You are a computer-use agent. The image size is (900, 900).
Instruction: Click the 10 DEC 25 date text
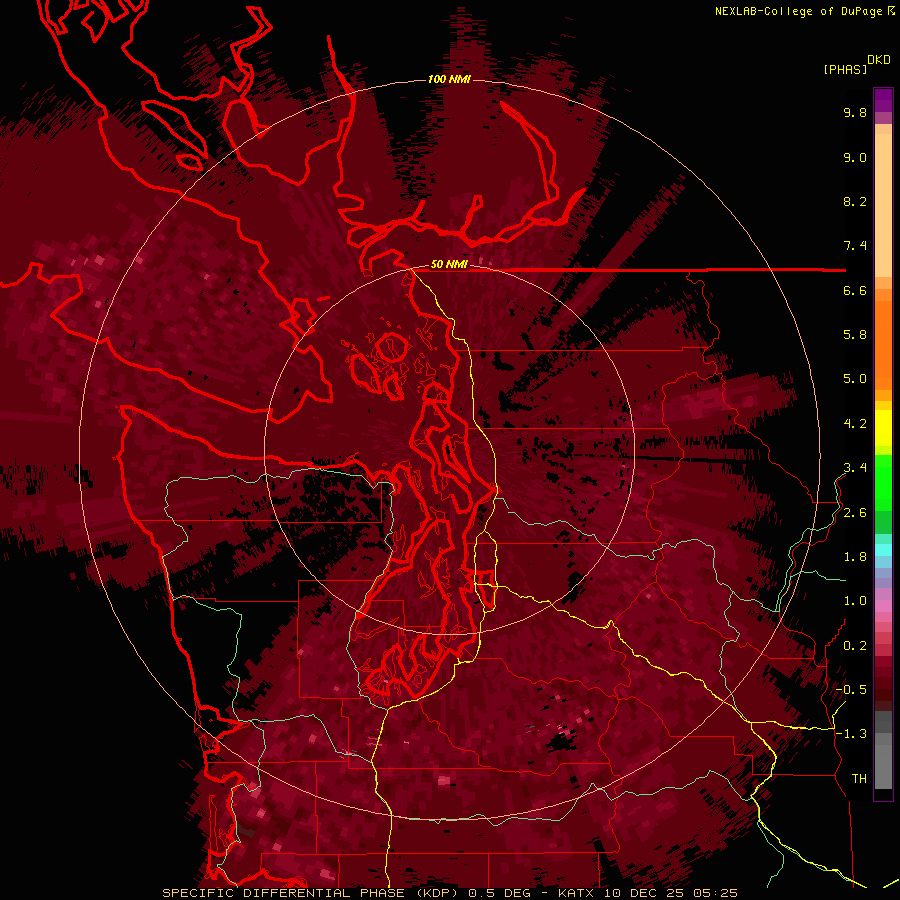645,893
